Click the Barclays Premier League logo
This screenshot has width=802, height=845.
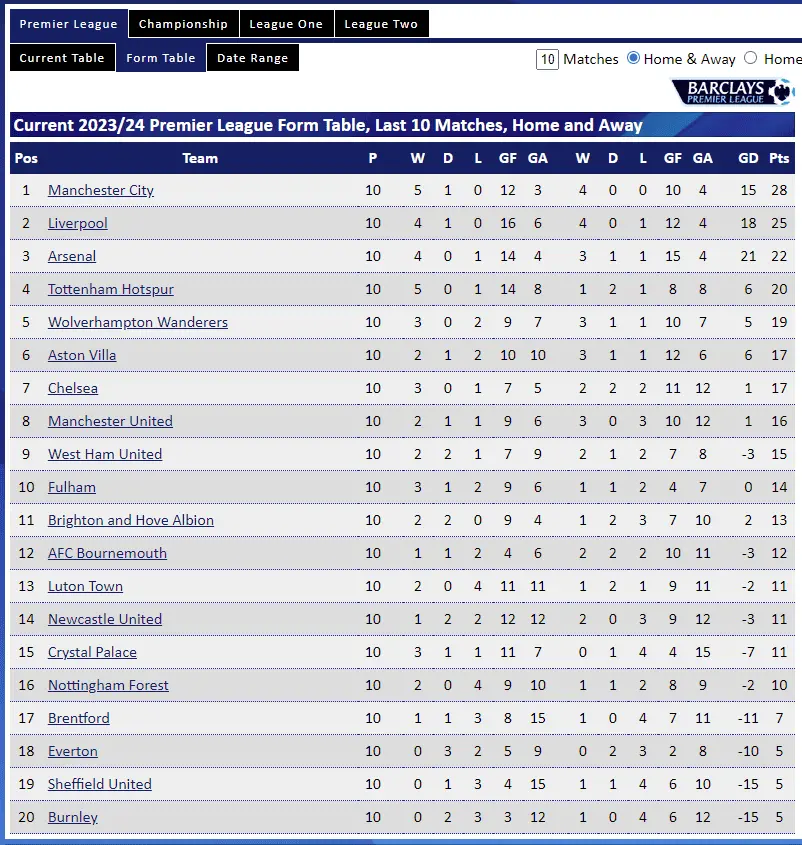click(738, 91)
